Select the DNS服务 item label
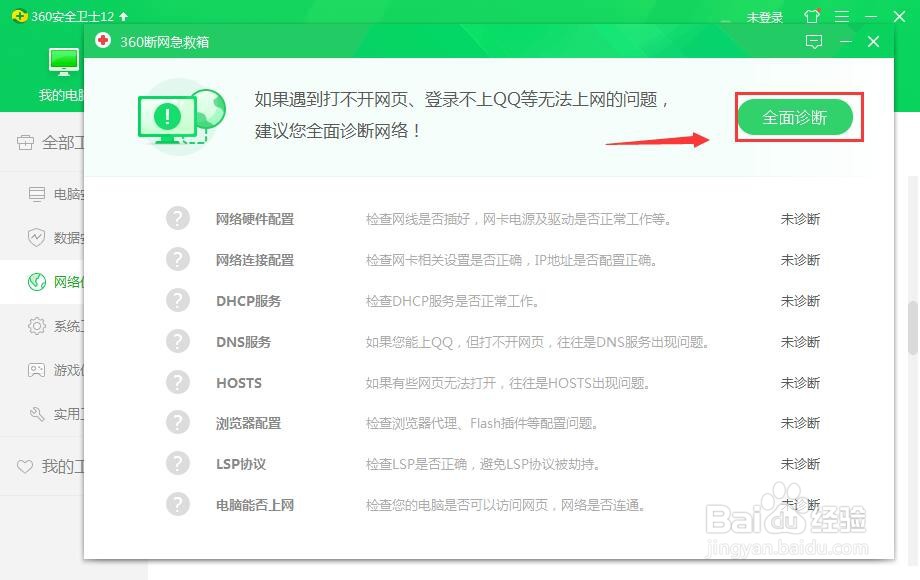Viewport: 920px width, 580px height. point(243,342)
